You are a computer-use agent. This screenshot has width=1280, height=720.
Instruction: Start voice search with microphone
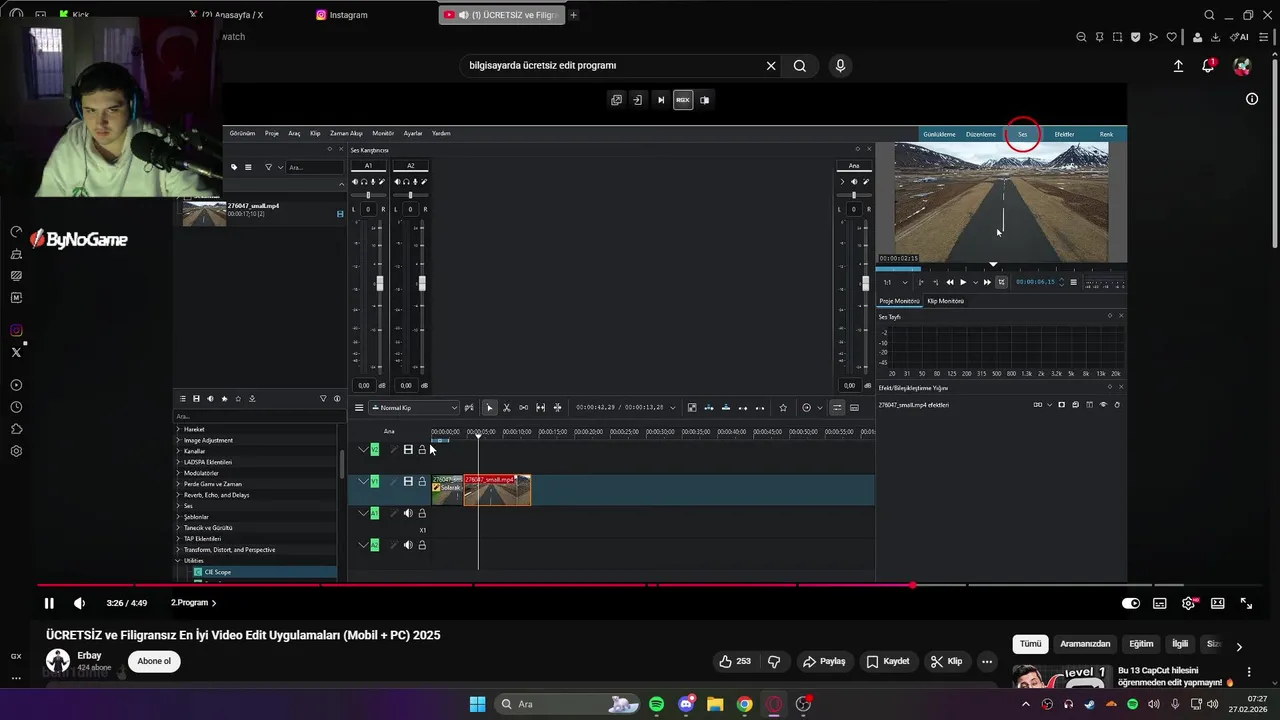[x=840, y=66]
